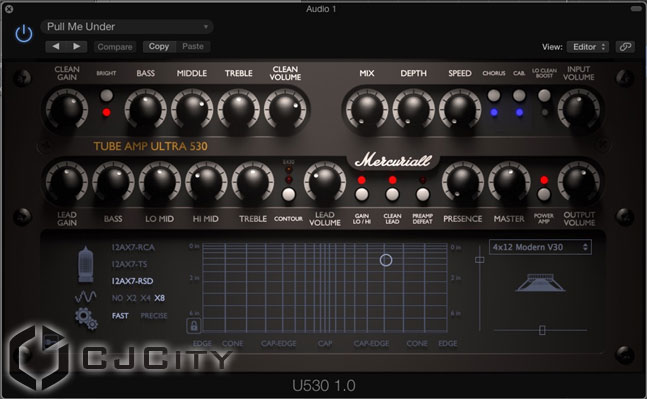647x399 pixels.
Task: Click the Lead Gain knob
Action: tap(67, 182)
